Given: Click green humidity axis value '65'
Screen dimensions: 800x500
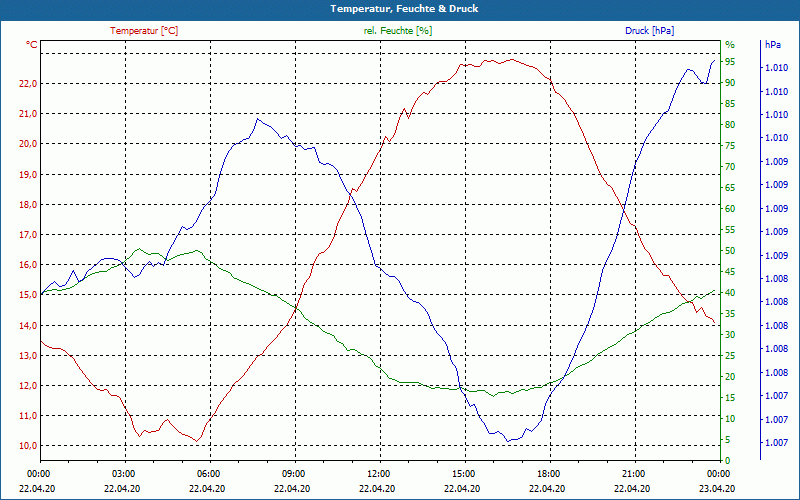Looking at the screenshot, I should pyautogui.click(x=730, y=188).
